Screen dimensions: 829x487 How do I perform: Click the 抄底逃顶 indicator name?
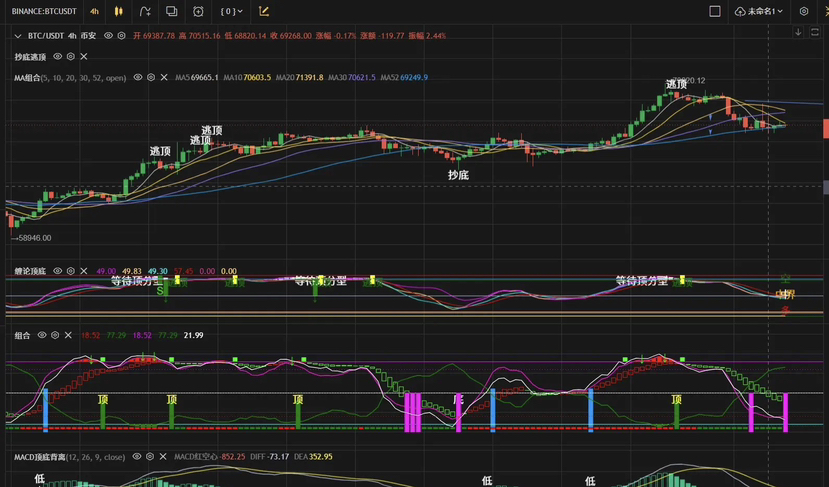click(x=30, y=57)
